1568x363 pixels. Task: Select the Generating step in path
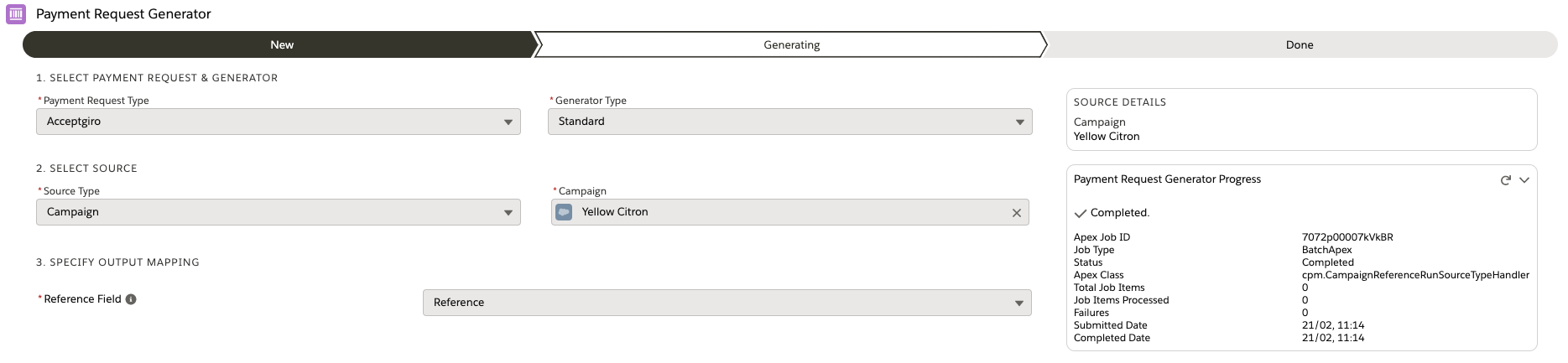(x=791, y=45)
